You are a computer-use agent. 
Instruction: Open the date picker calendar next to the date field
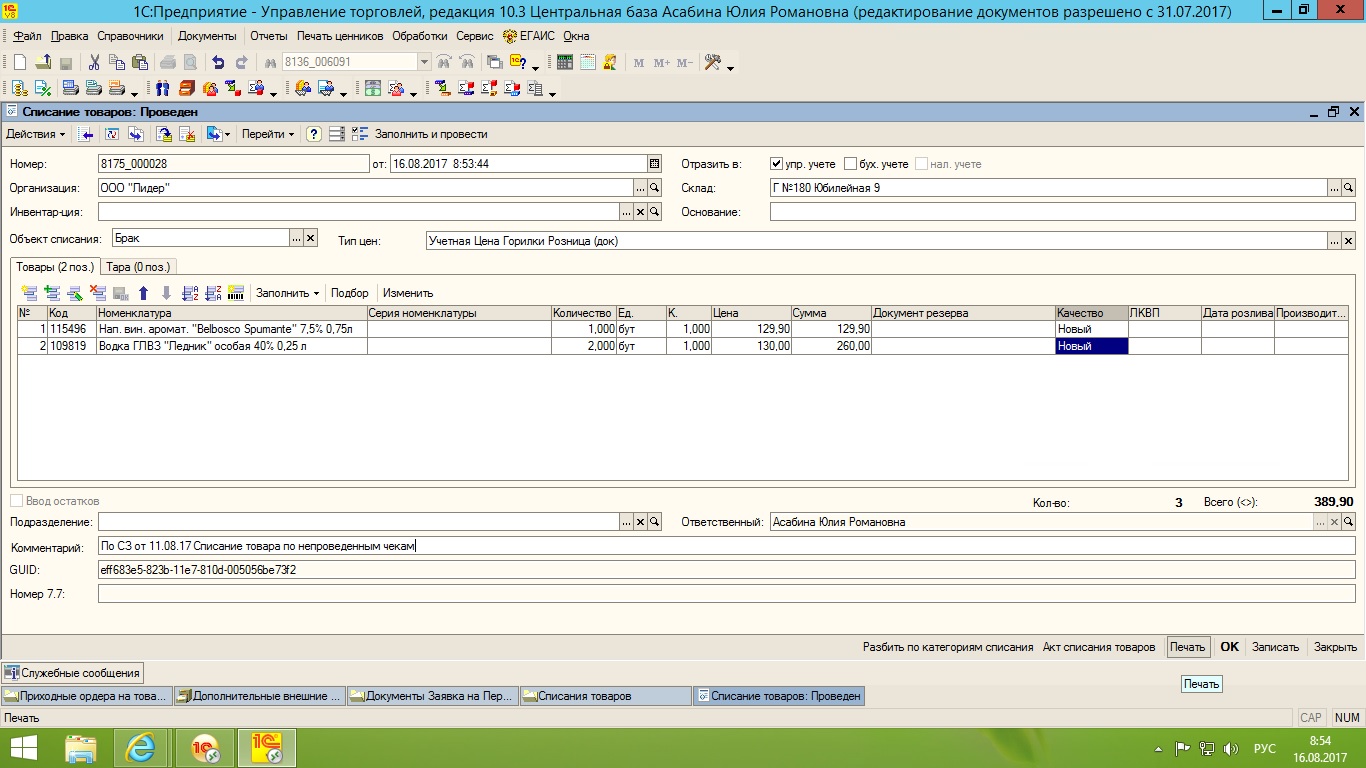[x=654, y=164]
